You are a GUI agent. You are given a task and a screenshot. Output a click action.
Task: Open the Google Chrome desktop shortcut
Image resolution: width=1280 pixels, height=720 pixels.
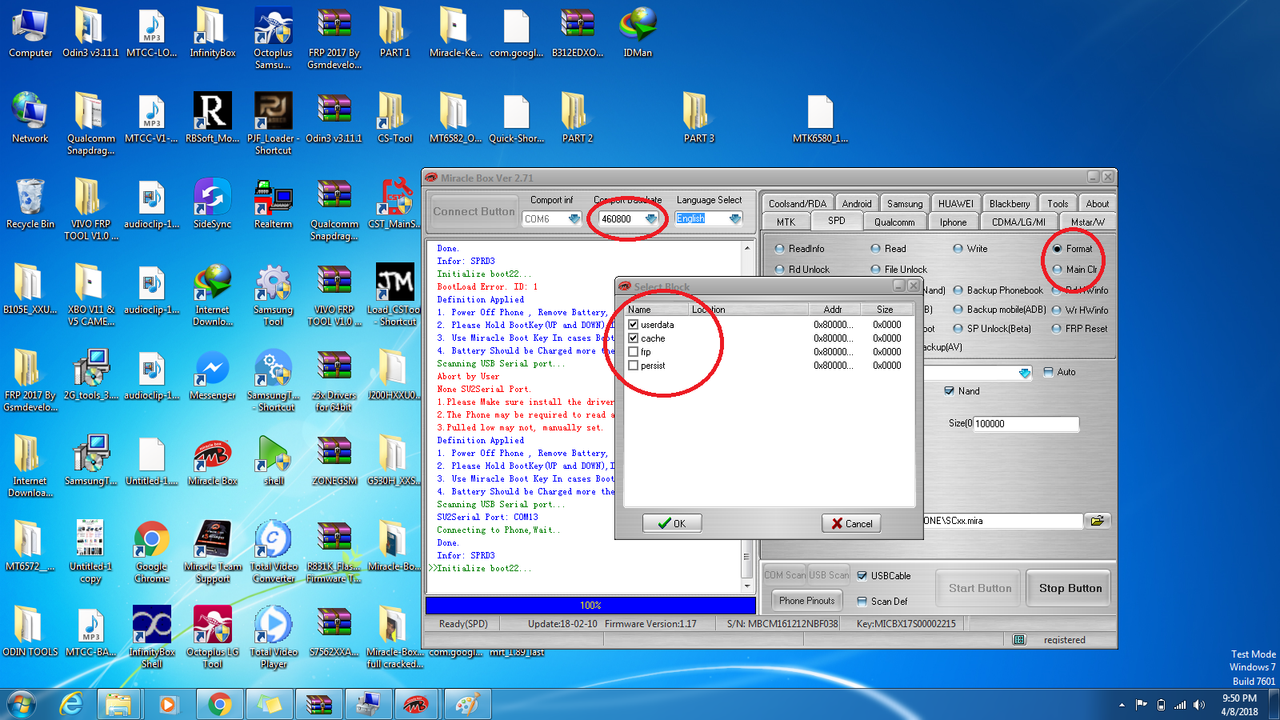pyautogui.click(x=151, y=553)
